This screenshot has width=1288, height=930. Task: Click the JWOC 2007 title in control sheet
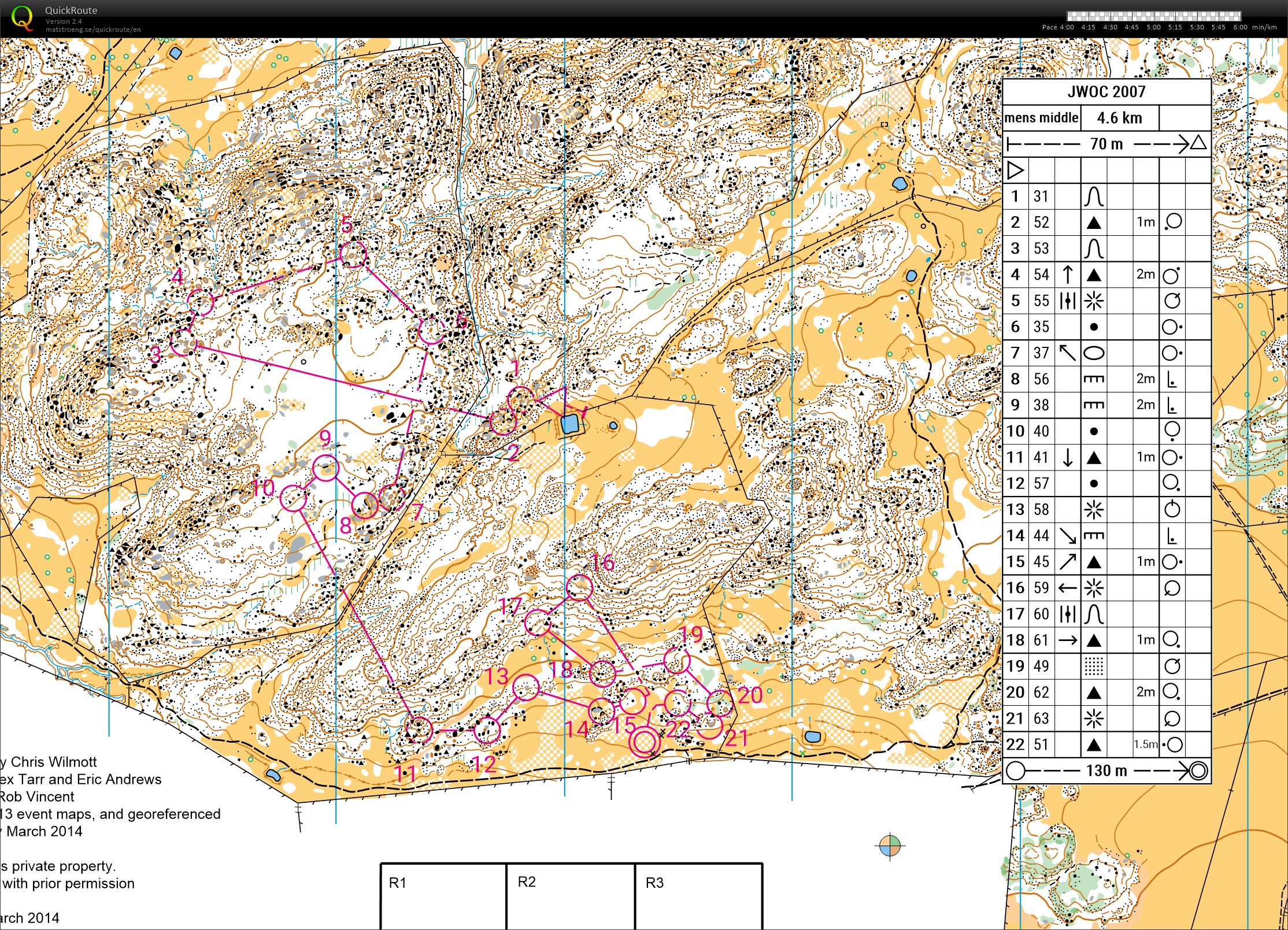[1106, 91]
